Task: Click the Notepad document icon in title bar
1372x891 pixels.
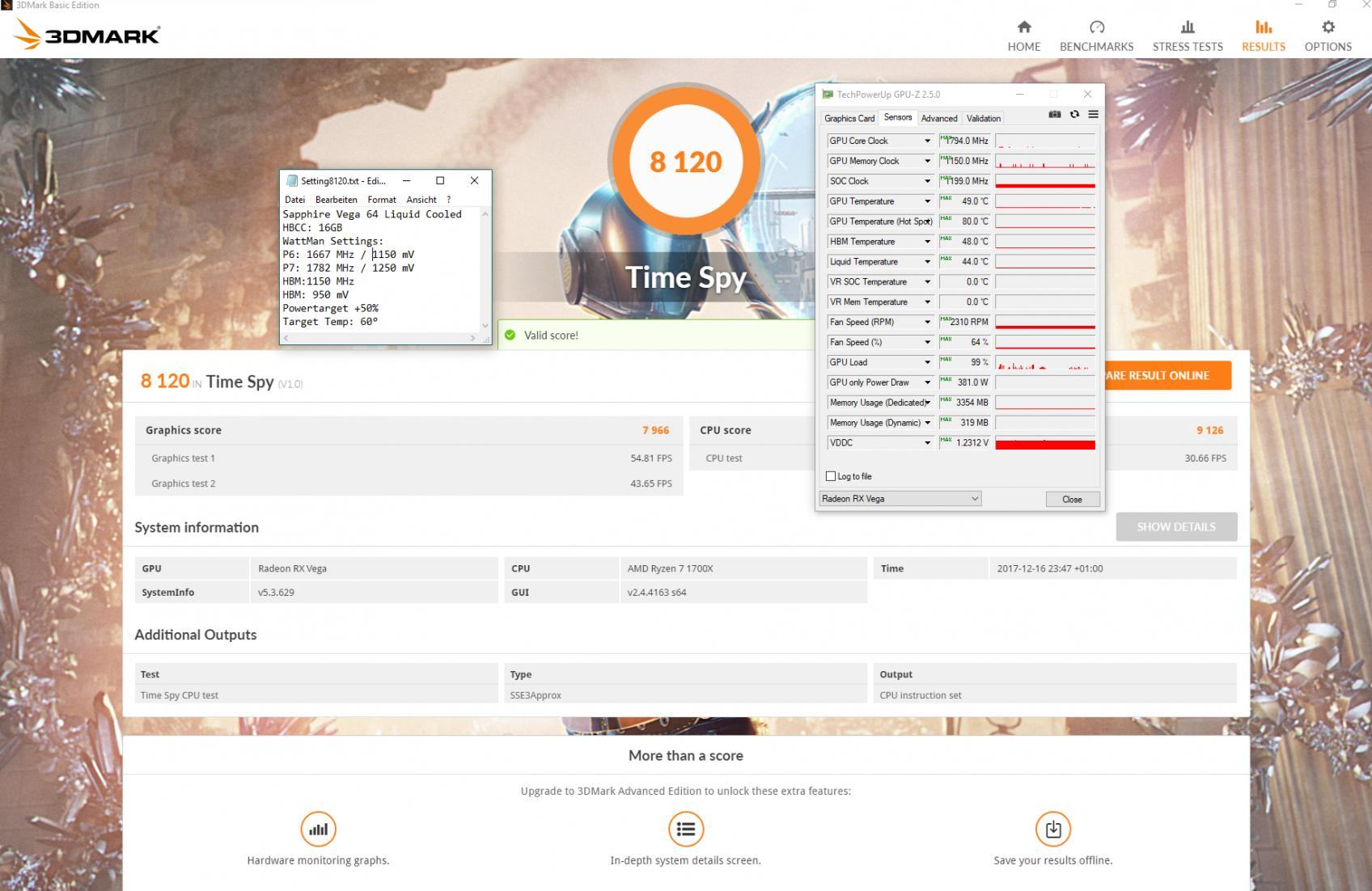Action: [x=292, y=180]
